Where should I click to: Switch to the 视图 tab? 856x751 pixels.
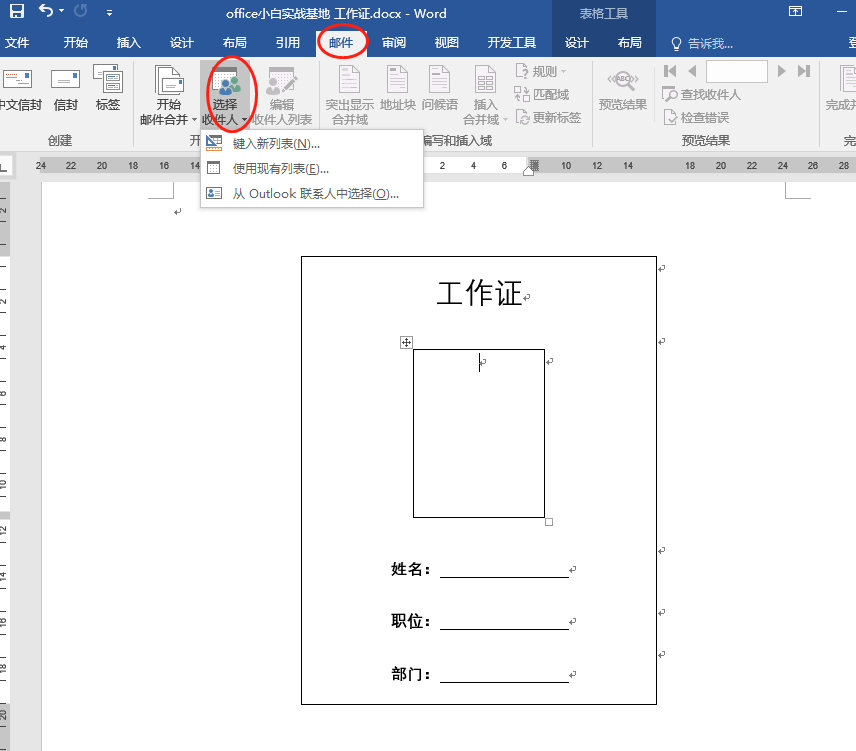pos(447,43)
